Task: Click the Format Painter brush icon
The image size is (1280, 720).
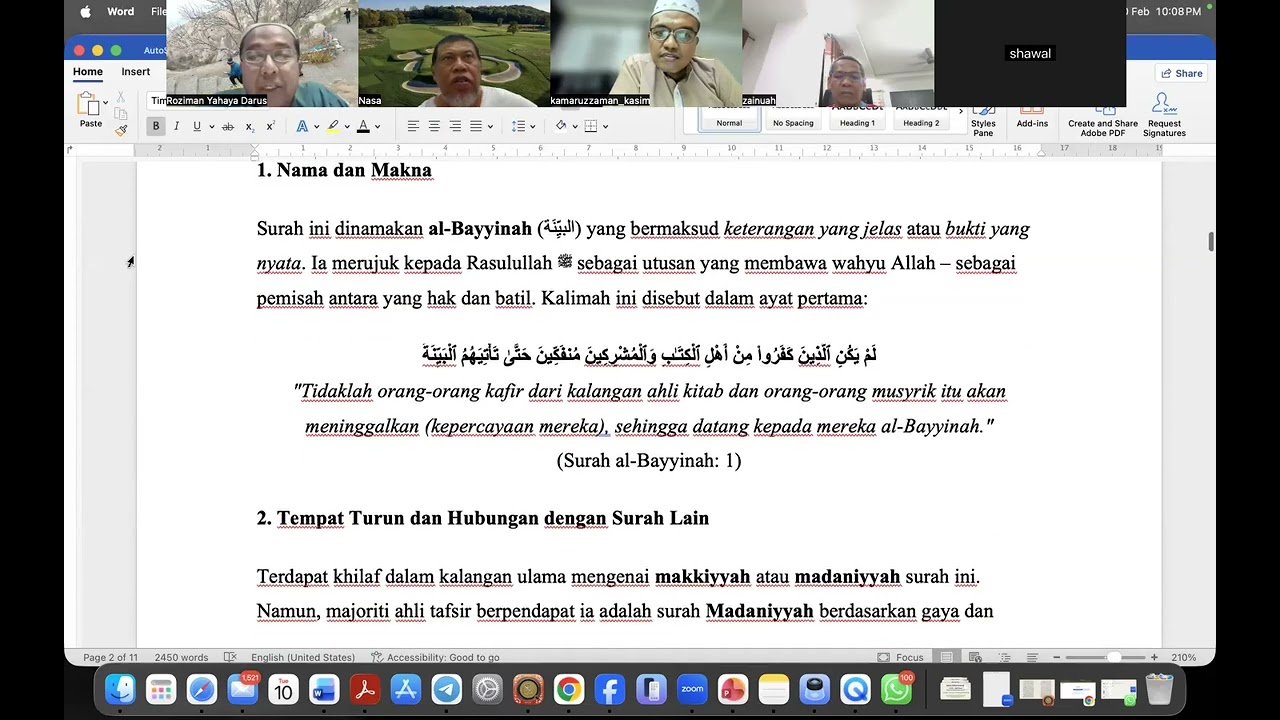Action: pos(120,129)
